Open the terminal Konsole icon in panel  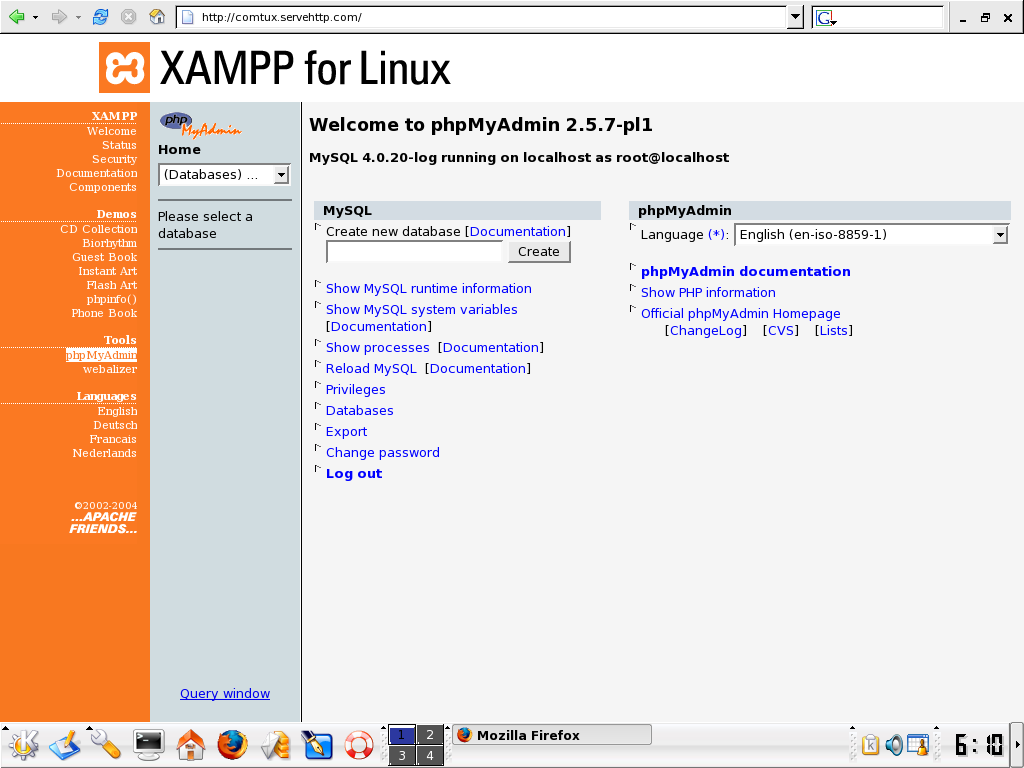pyautogui.click(x=148, y=744)
